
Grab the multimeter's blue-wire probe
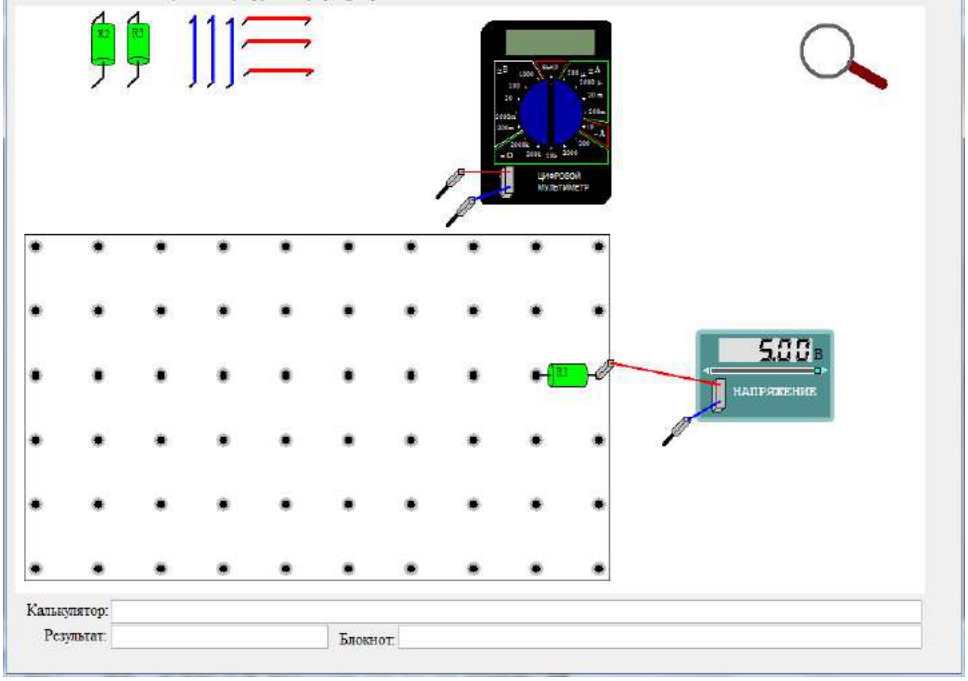(x=461, y=212)
